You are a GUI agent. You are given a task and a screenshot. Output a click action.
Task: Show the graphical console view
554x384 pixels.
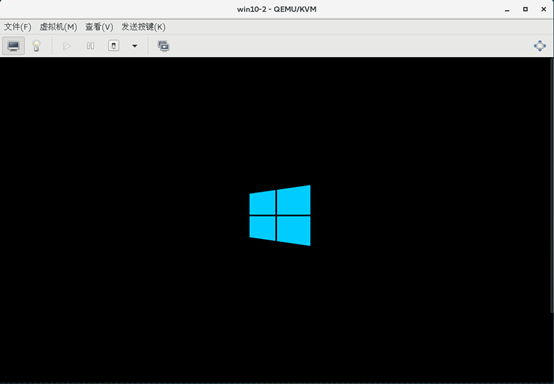click(x=13, y=46)
